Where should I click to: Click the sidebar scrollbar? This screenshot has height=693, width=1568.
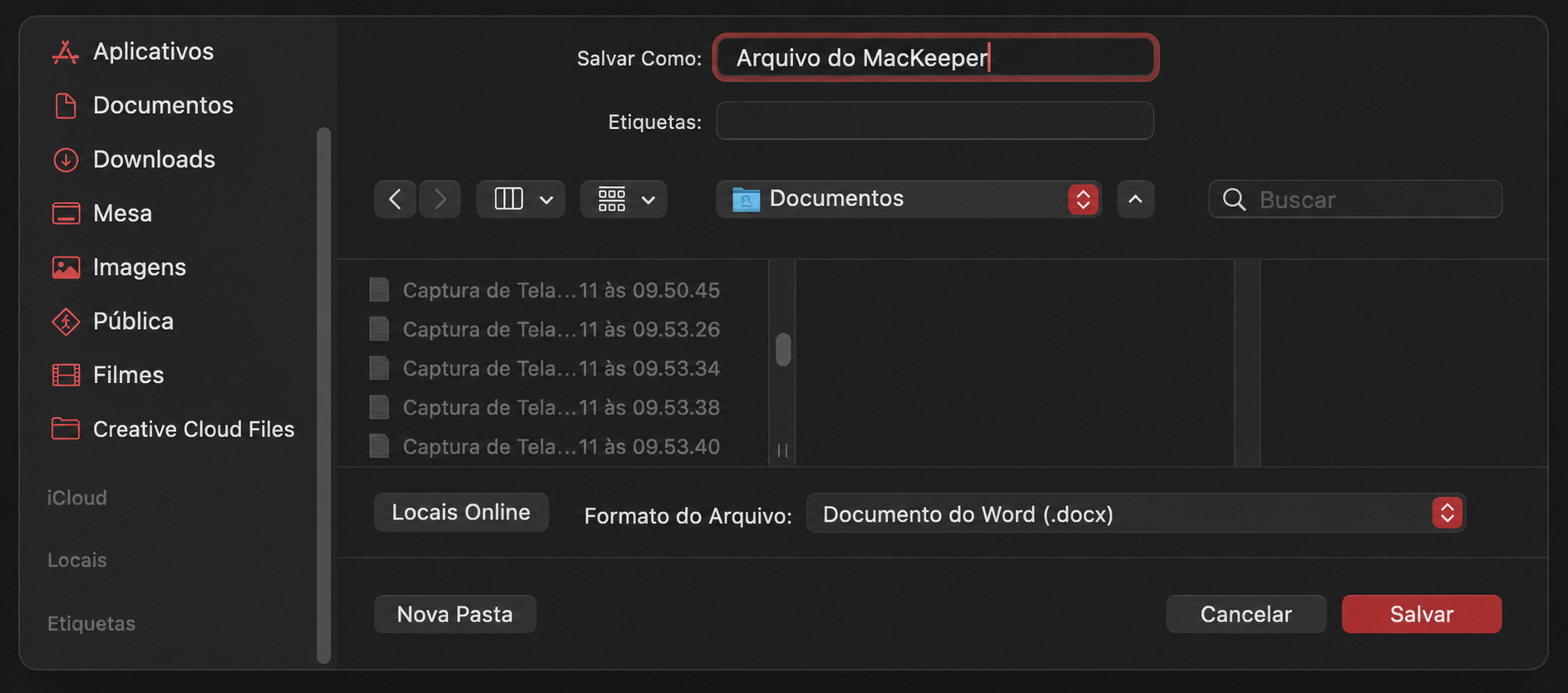(323, 396)
